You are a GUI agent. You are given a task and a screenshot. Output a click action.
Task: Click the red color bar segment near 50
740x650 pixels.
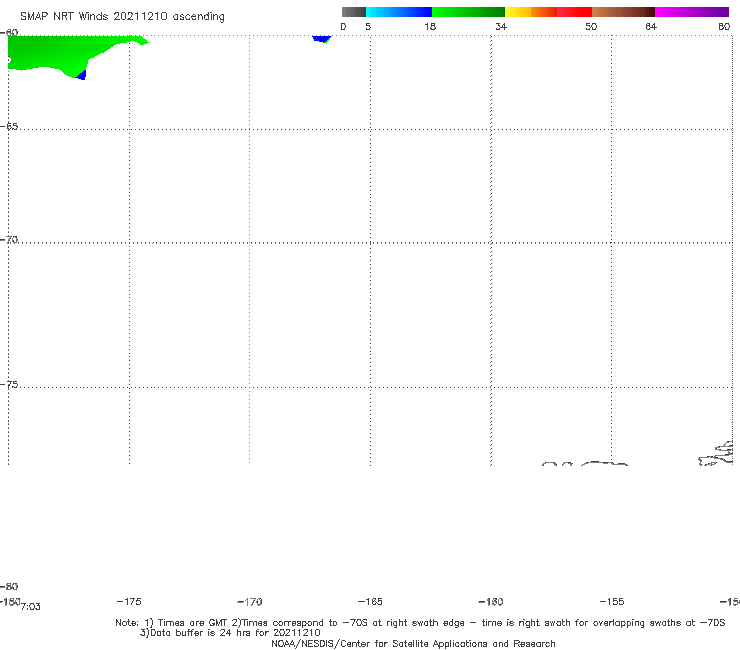(x=574, y=12)
